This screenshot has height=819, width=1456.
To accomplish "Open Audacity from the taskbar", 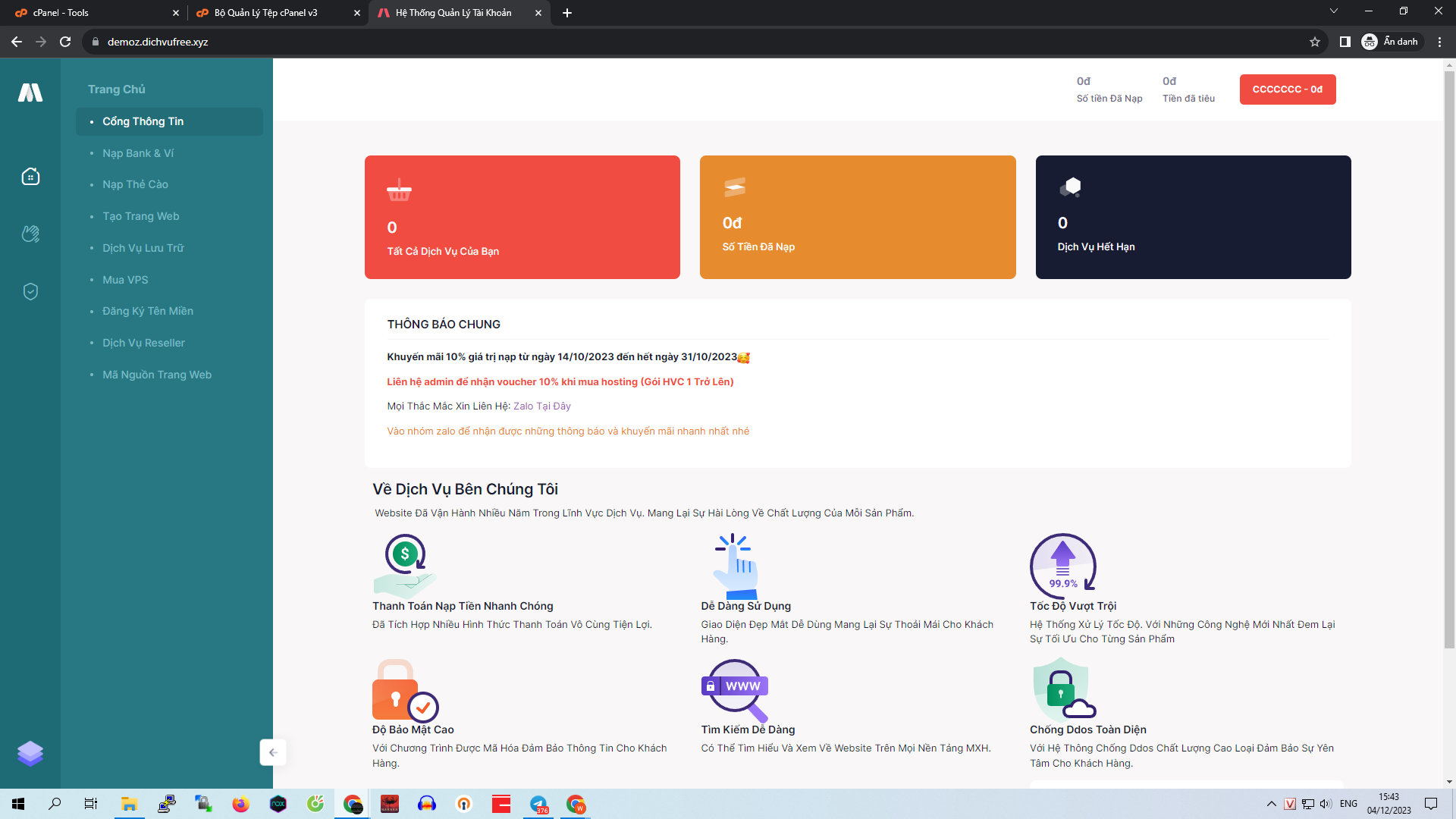I will coord(427,805).
